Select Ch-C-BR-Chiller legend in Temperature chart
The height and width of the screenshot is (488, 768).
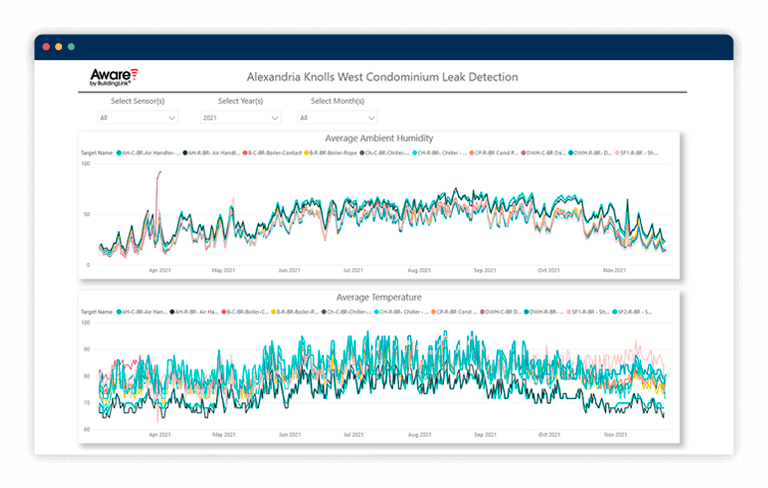tap(346, 312)
